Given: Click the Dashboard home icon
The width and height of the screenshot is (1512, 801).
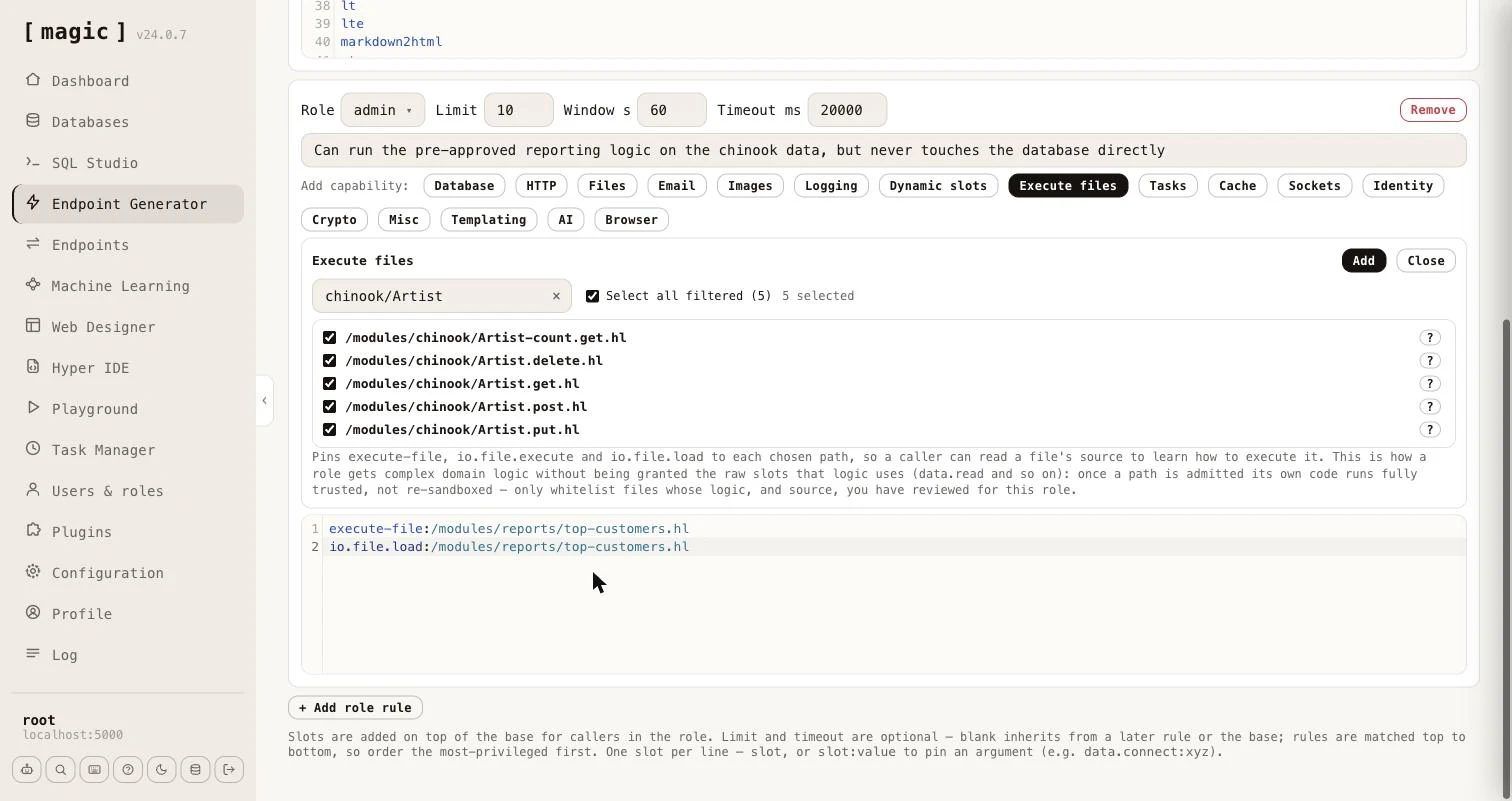Looking at the screenshot, I should coord(33,80).
